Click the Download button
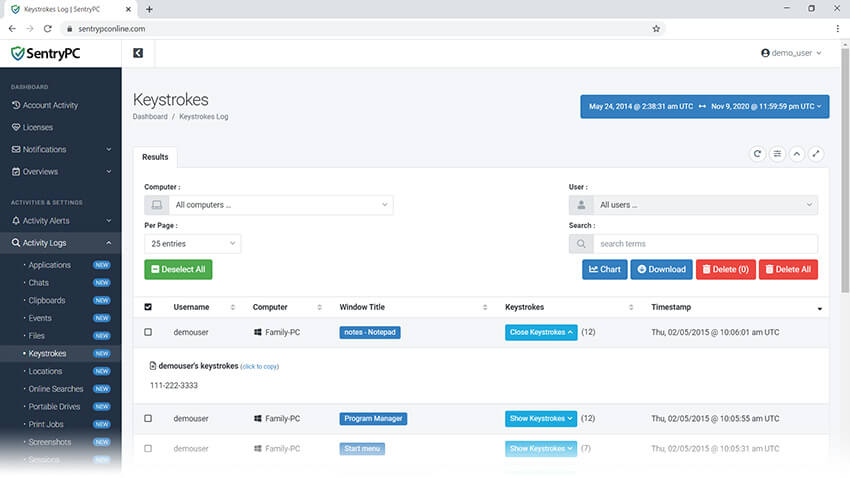The width and height of the screenshot is (850, 478). click(x=661, y=269)
